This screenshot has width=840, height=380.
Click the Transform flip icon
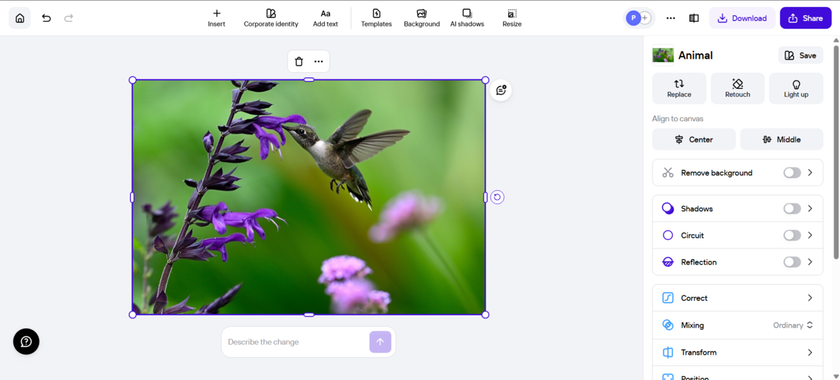[x=668, y=352]
